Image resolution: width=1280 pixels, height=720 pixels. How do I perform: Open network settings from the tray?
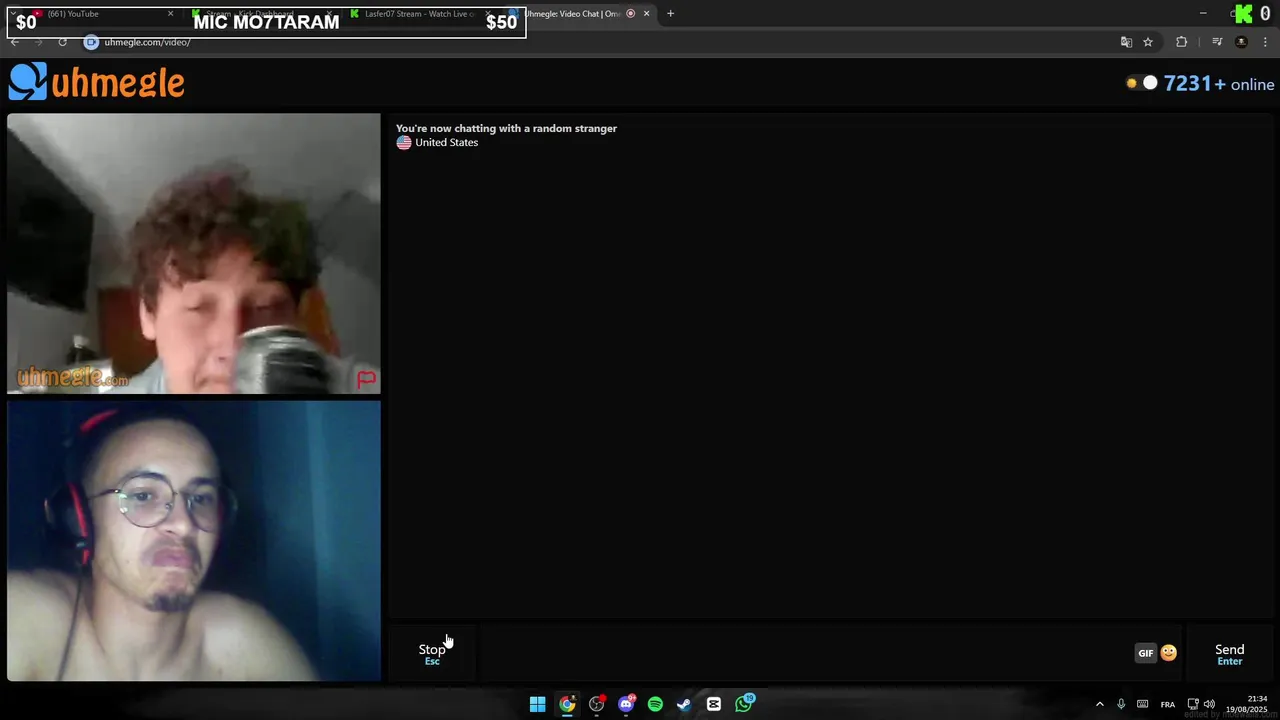pos(1193,704)
